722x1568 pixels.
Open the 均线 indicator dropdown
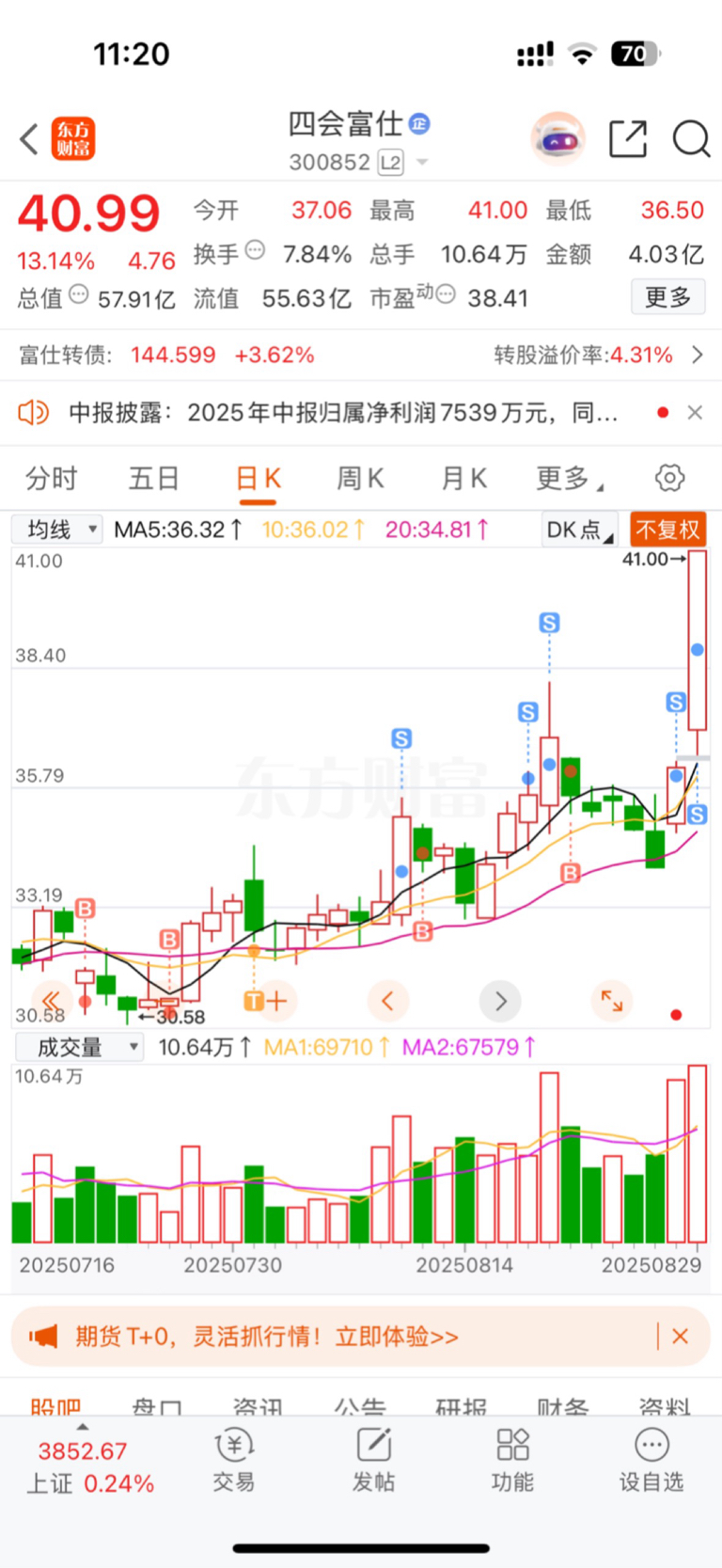point(56,530)
